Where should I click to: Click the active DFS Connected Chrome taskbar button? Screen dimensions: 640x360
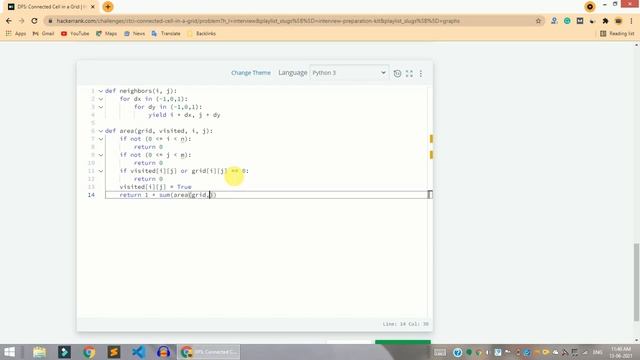click(209, 352)
